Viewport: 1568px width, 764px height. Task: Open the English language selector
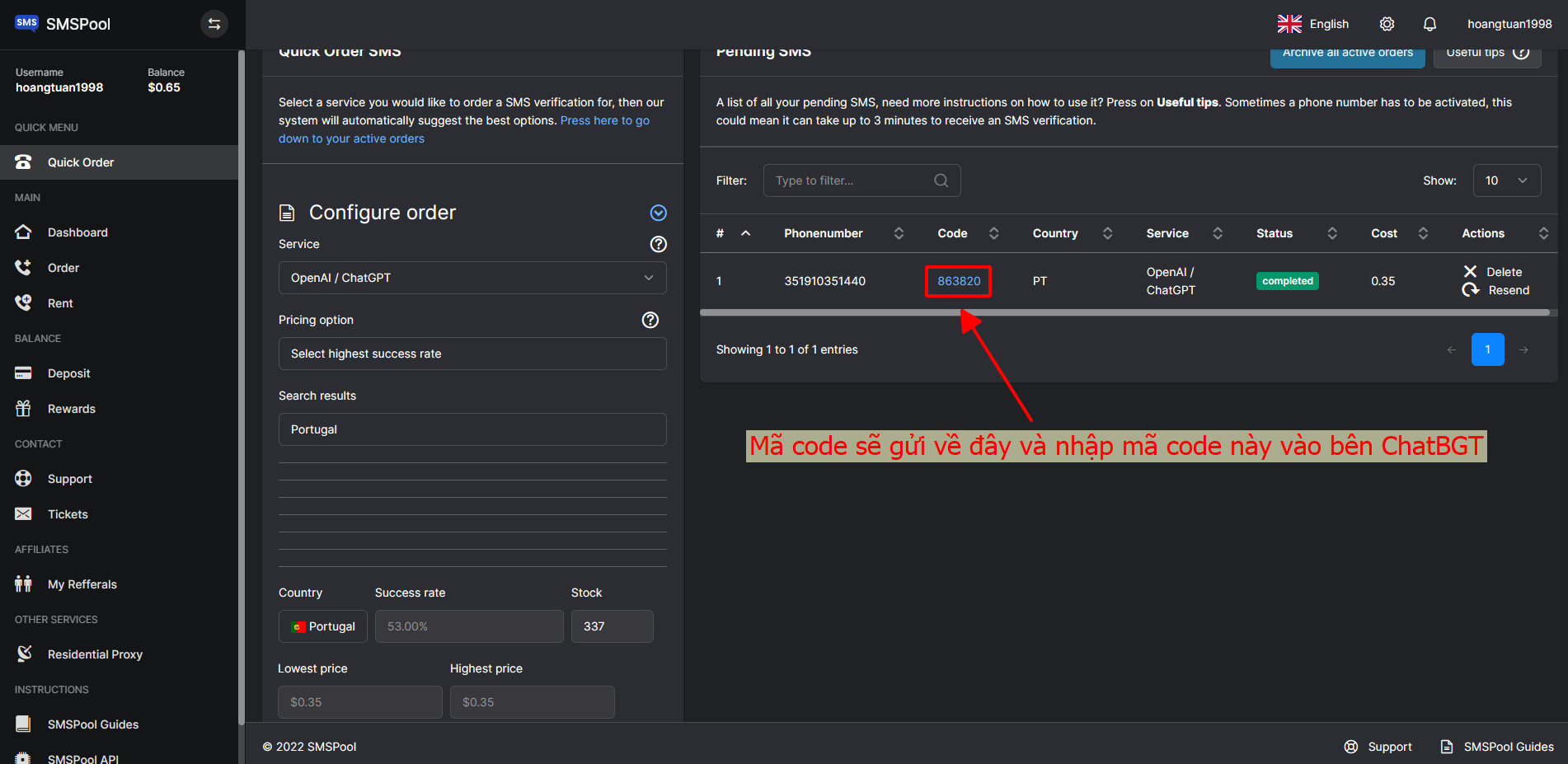coord(1313,24)
